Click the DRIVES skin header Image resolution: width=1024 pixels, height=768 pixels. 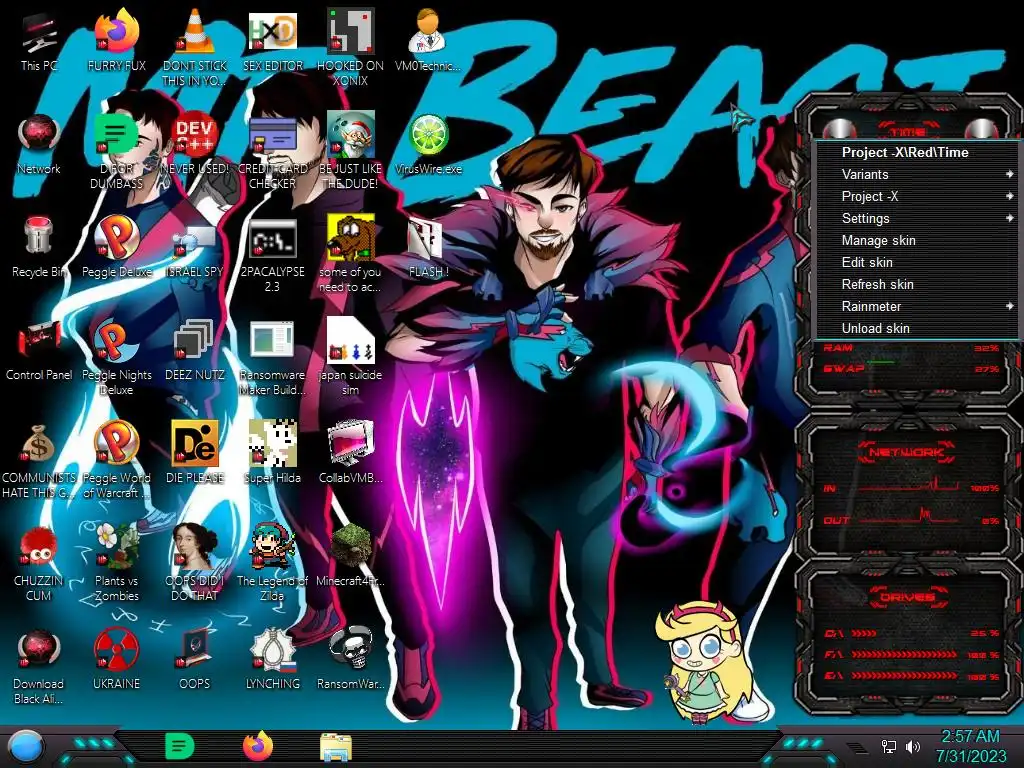tap(906, 597)
